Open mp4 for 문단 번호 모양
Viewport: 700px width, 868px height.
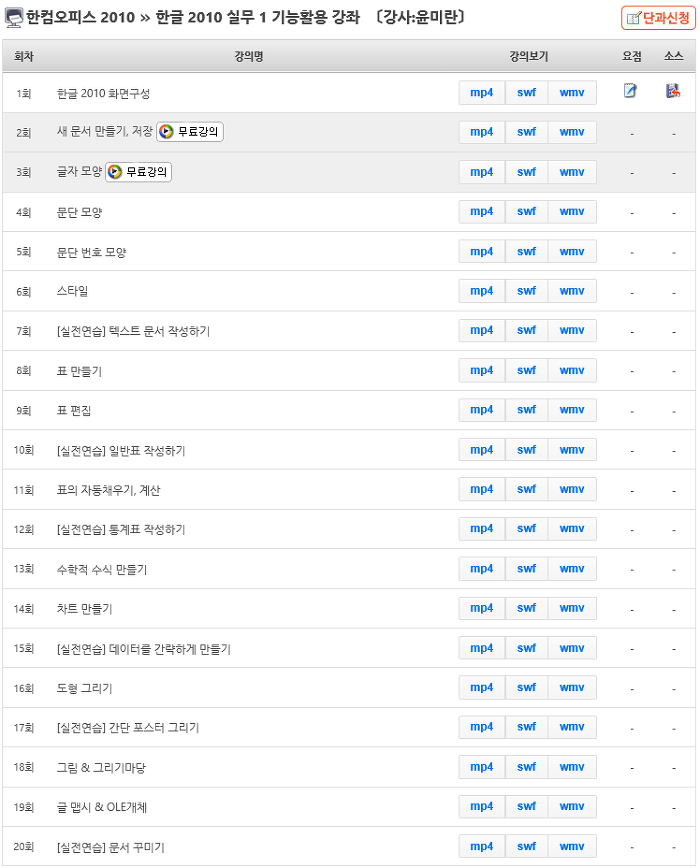click(481, 251)
